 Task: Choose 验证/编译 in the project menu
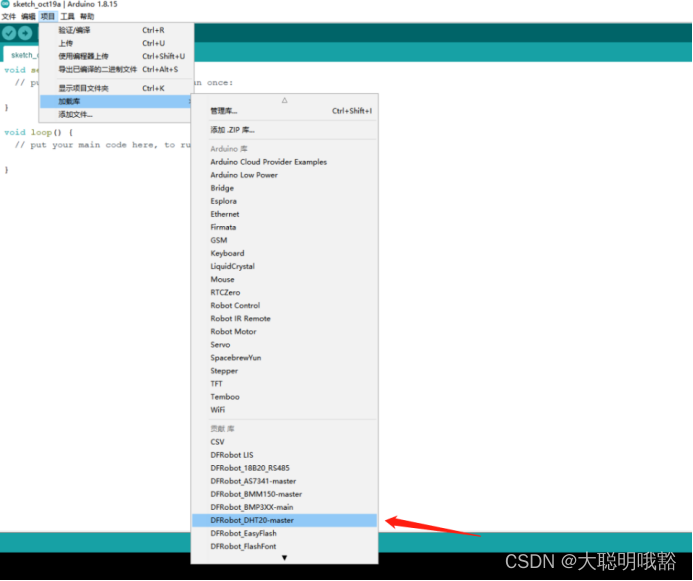[116, 30]
